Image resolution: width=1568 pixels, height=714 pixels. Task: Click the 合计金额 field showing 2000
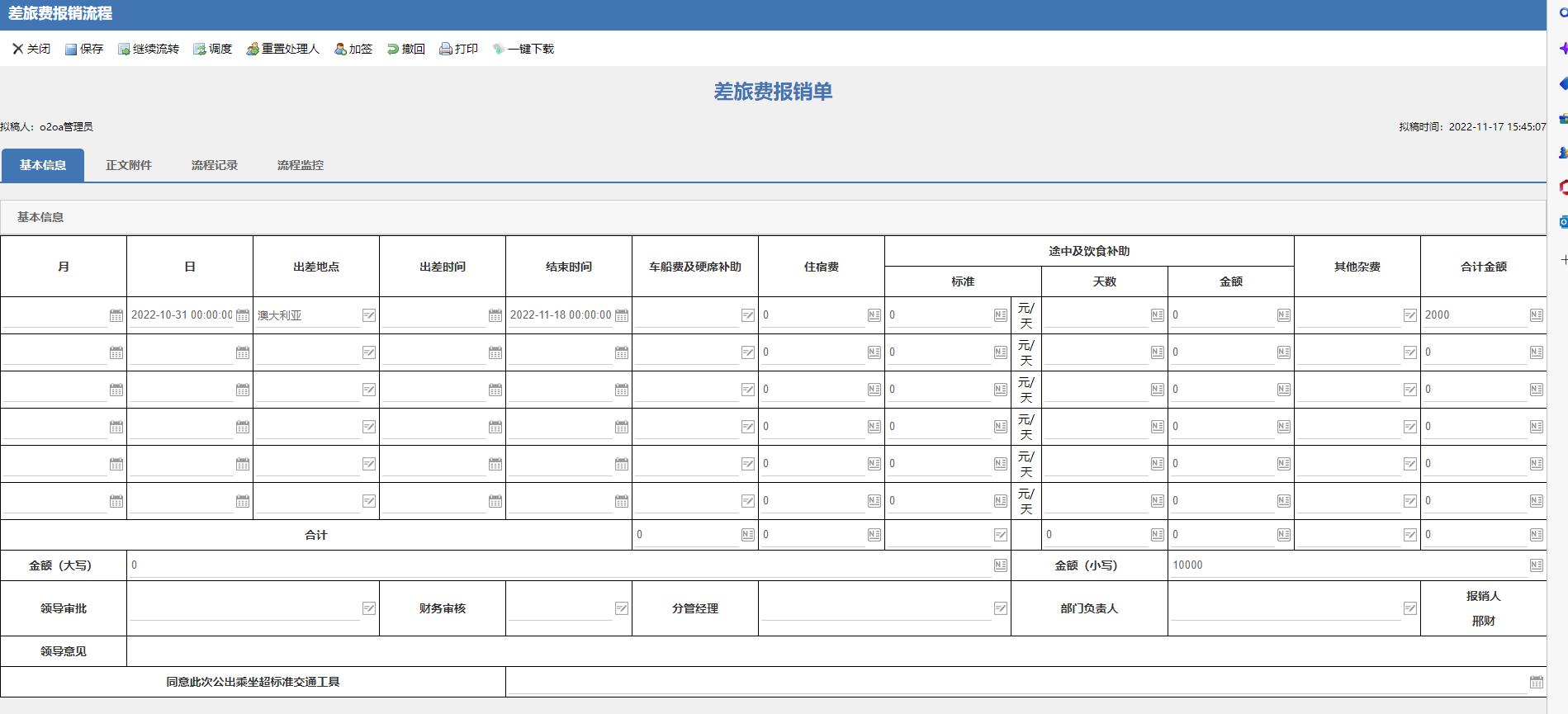tap(1474, 315)
